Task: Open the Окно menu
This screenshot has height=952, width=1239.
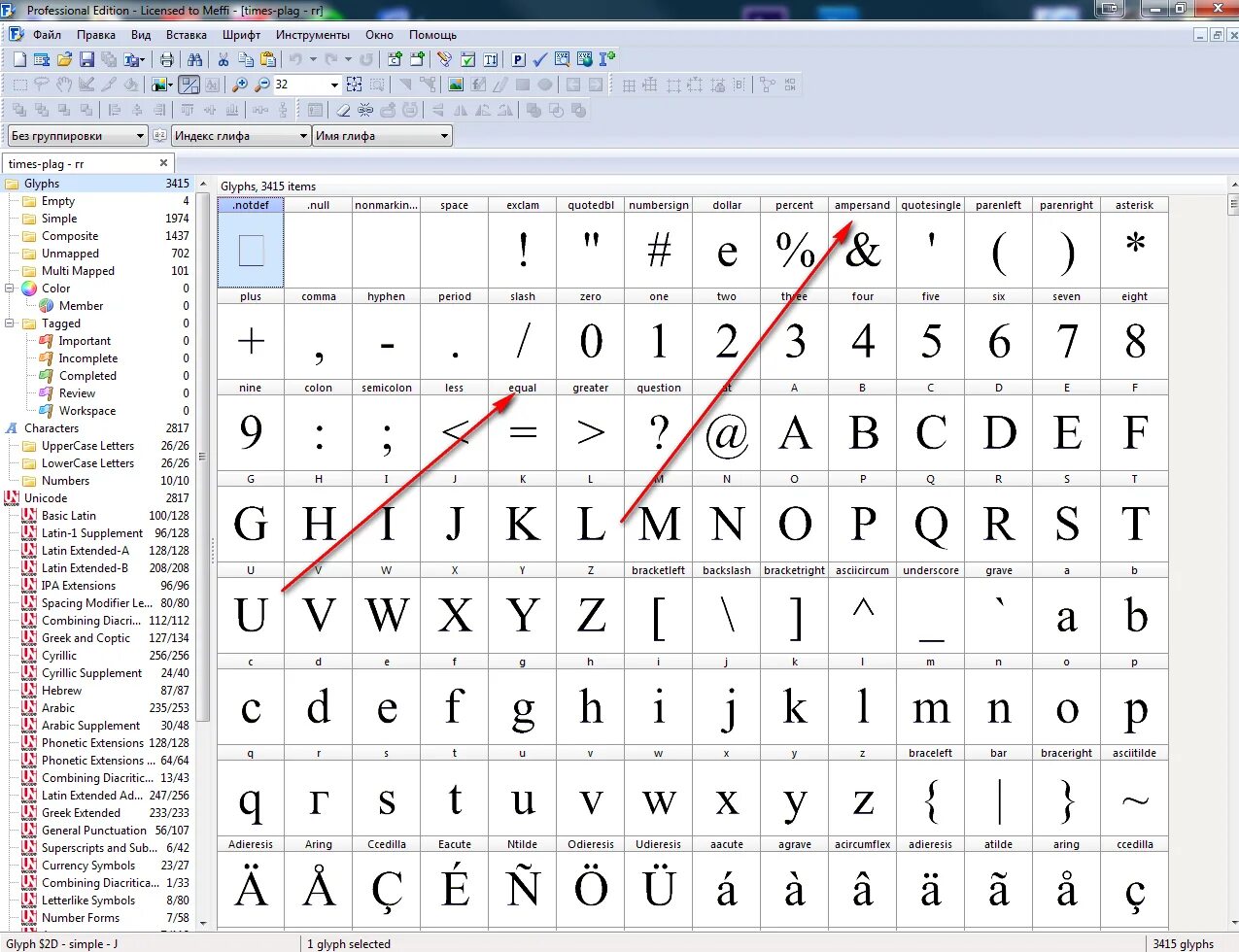Action: [379, 34]
